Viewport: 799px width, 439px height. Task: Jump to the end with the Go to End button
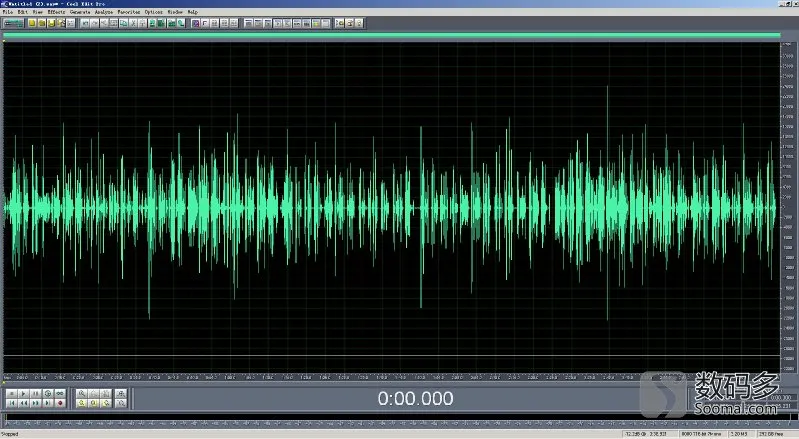point(48,403)
